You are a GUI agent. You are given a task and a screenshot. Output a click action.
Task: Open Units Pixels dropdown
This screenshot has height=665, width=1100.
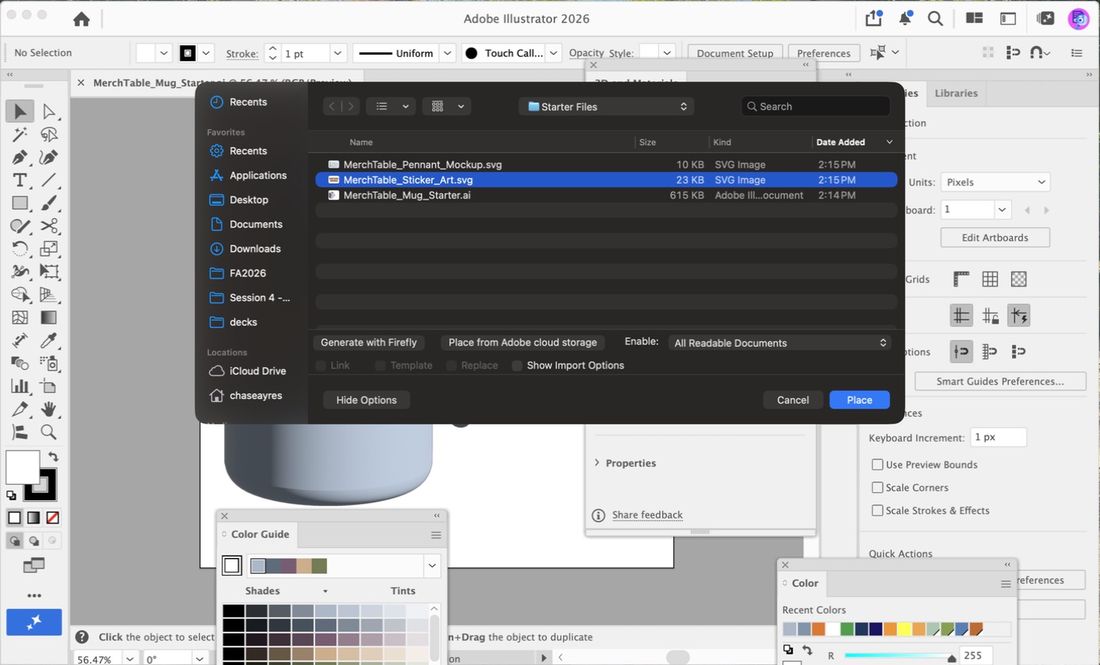click(x=995, y=182)
